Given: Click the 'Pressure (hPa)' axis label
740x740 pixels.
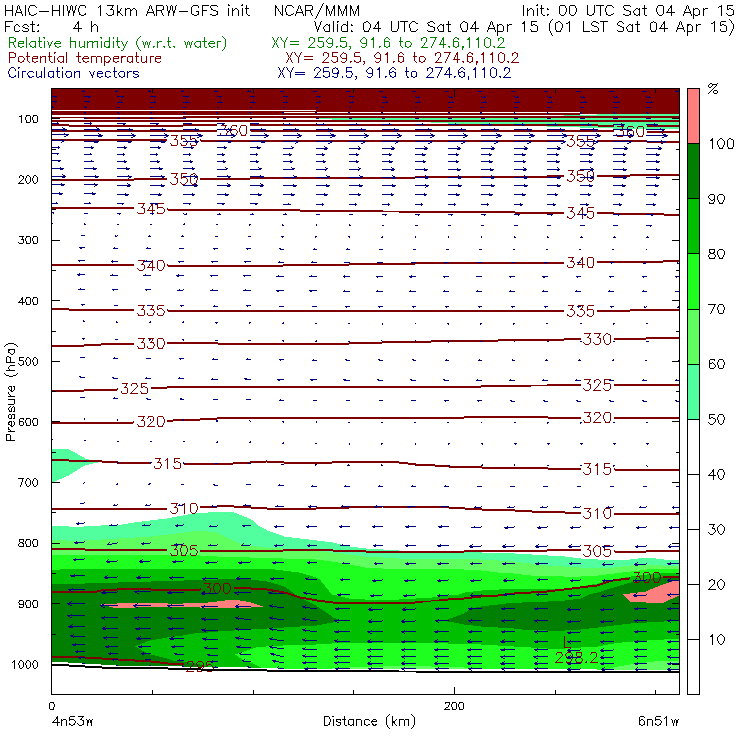Looking at the screenshot, I should [10, 392].
